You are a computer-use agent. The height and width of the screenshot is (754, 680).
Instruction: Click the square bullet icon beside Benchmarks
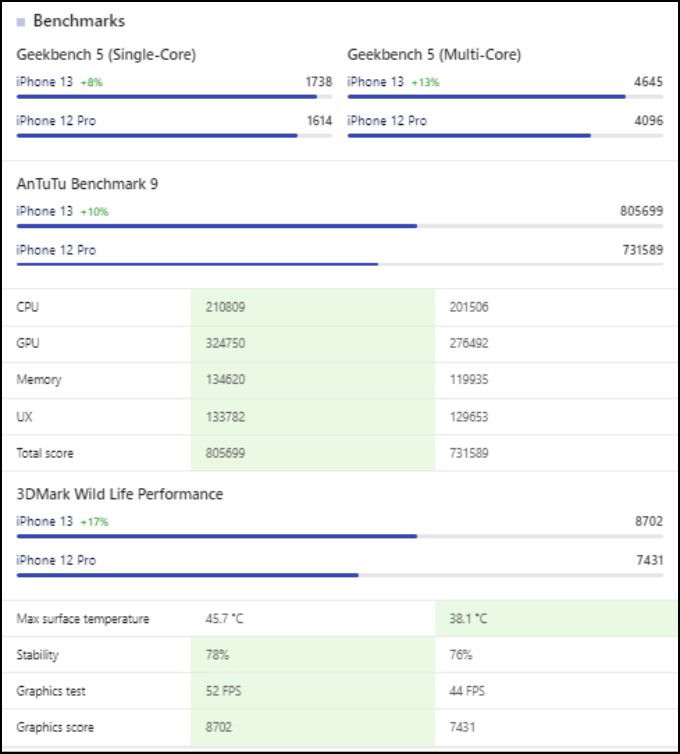(x=21, y=22)
